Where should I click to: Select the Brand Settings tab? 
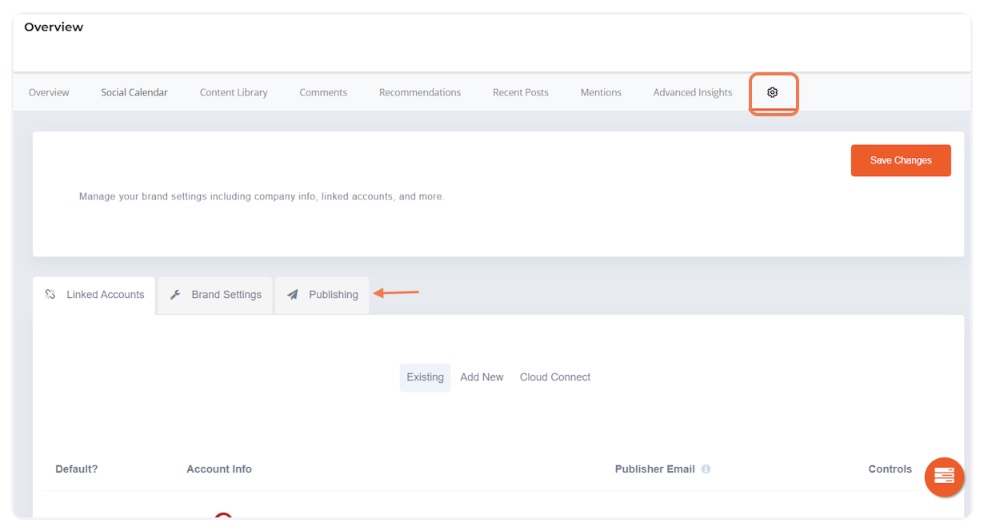tap(215, 295)
